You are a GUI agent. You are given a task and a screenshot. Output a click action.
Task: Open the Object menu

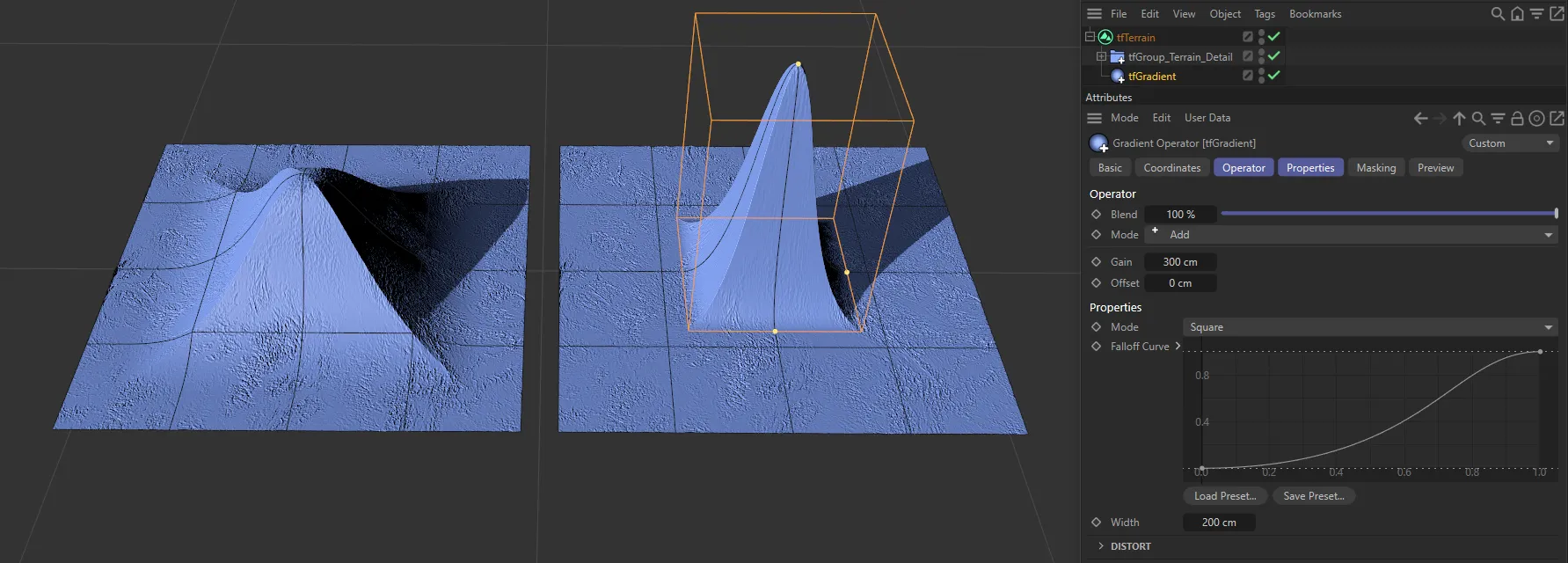[1225, 14]
